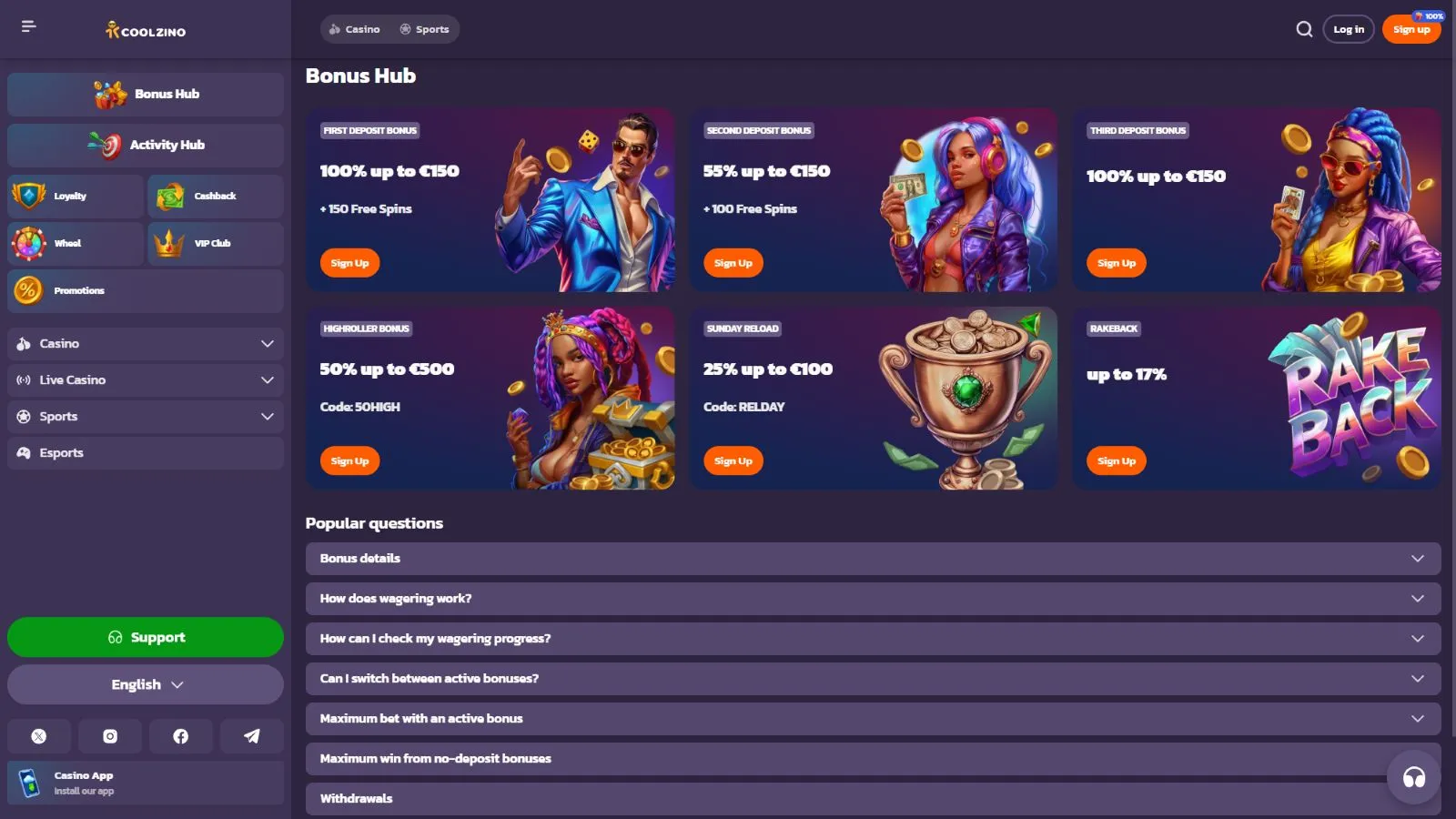Click the floating headset chat icon
The height and width of the screenshot is (819, 1456).
pos(1414,777)
